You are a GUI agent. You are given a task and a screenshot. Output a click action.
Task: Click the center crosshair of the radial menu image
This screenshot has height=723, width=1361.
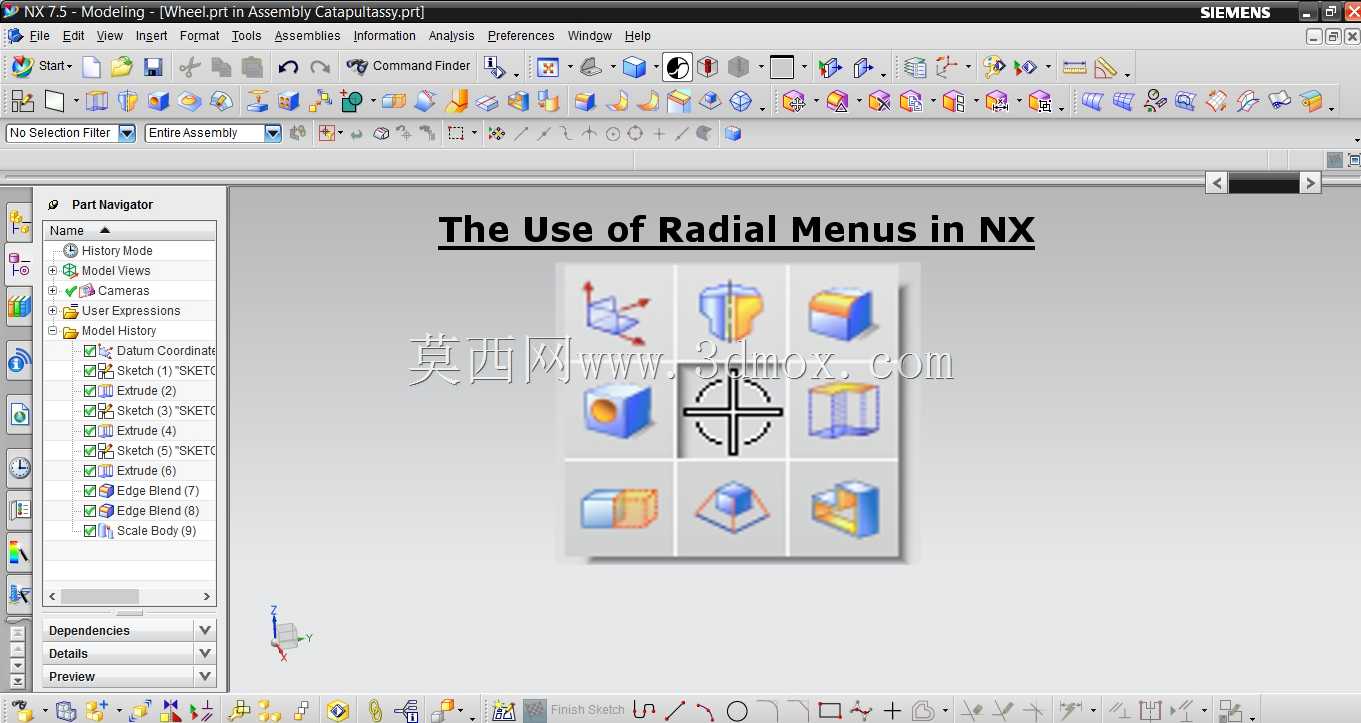[x=732, y=411]
